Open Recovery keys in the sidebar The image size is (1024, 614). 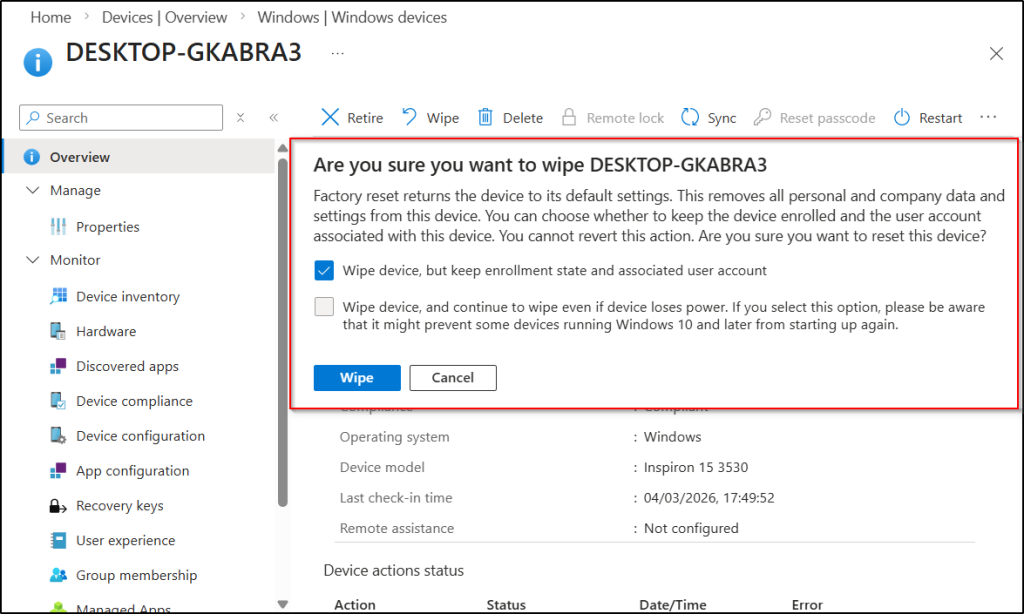point(119,505)
